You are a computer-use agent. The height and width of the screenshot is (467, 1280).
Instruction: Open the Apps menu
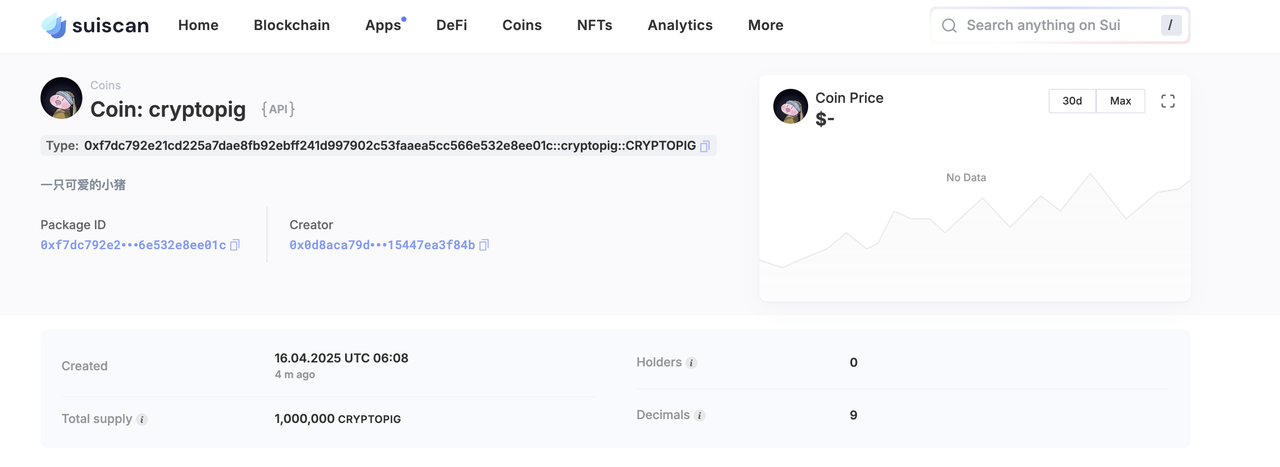(383, 25)
